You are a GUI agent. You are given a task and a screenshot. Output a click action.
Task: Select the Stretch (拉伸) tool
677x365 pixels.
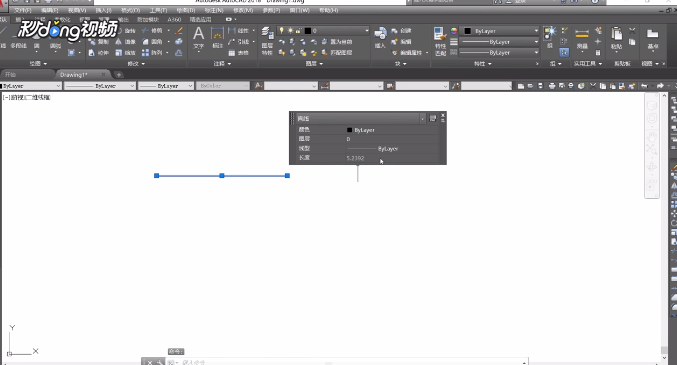coord(99,53)
